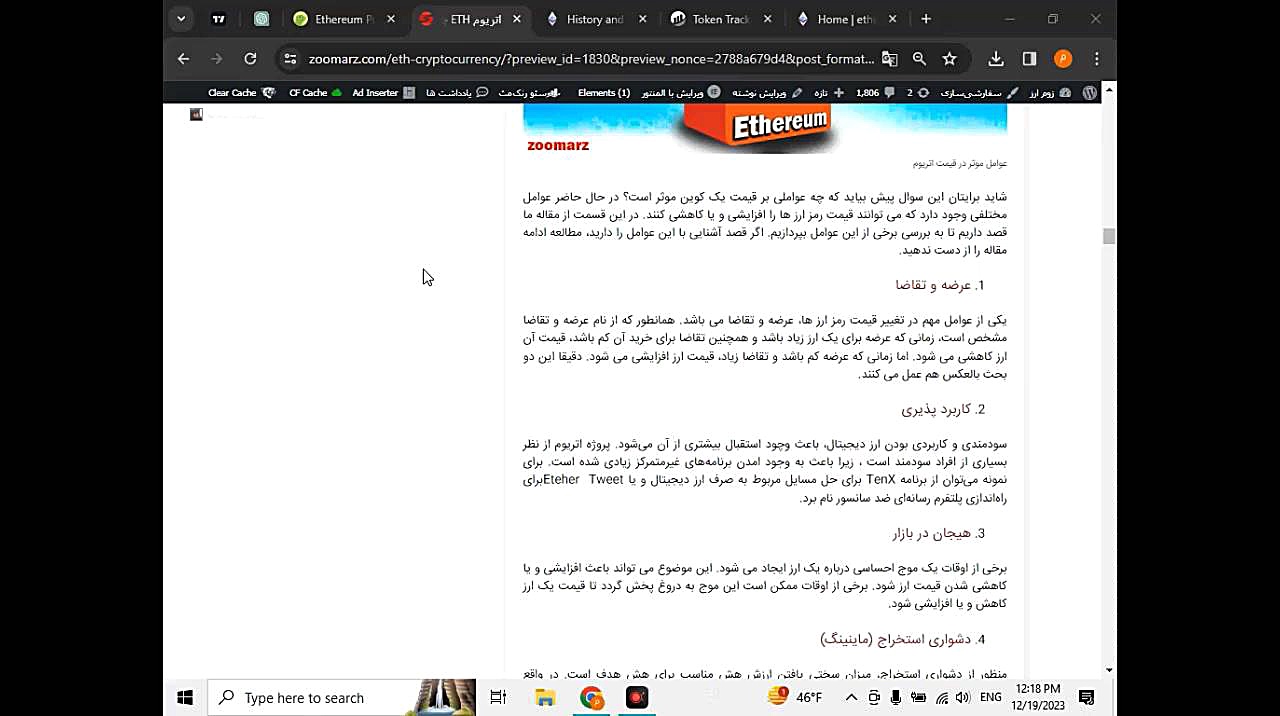Open Elements (1) in admin bar
The width and height of the screenshot is (1280, 716).
click(x=603, y=93)
